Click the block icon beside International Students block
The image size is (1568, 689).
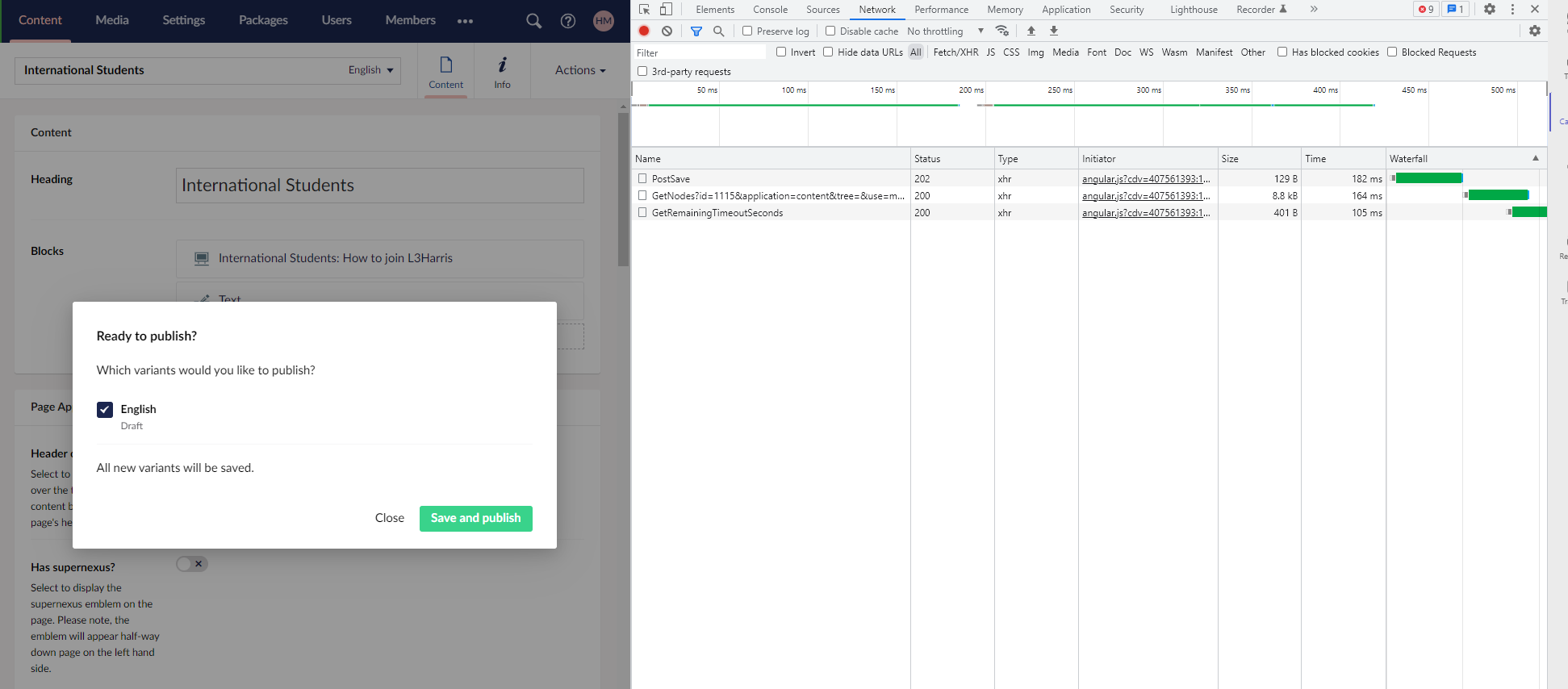tap(202, 258)
